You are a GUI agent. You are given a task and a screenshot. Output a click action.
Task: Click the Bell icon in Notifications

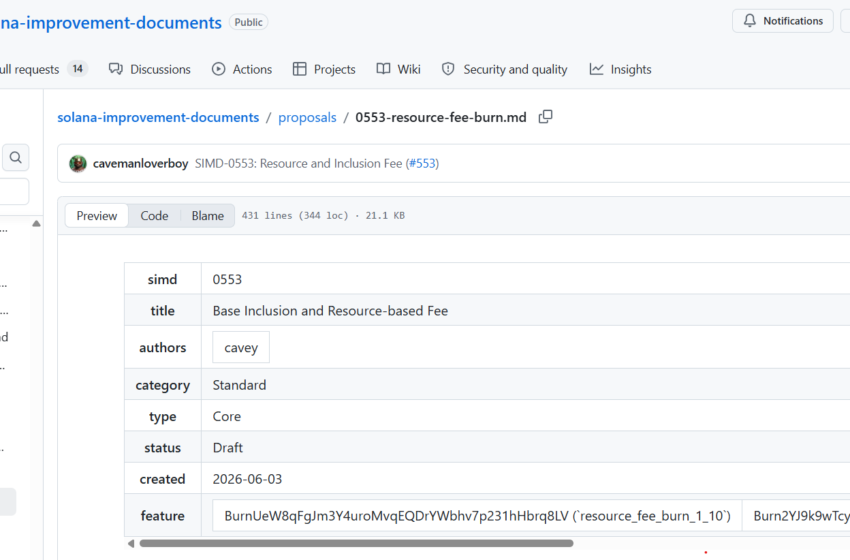[749, 21]
